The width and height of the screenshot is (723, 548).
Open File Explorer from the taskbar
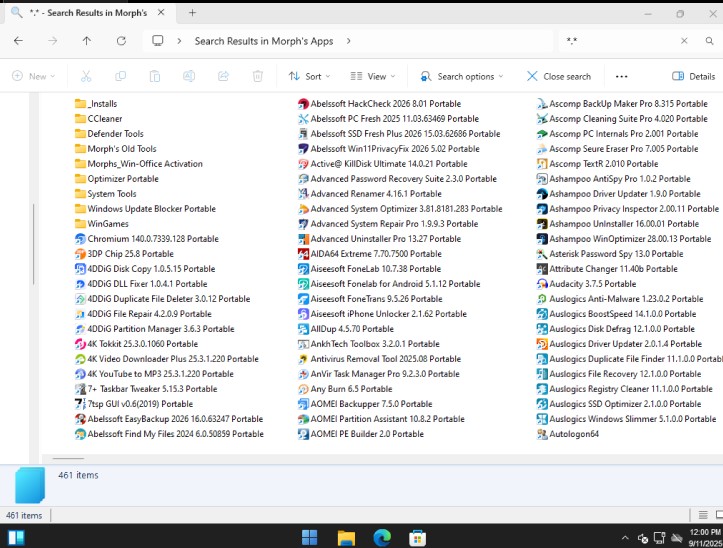pos(346,537)
